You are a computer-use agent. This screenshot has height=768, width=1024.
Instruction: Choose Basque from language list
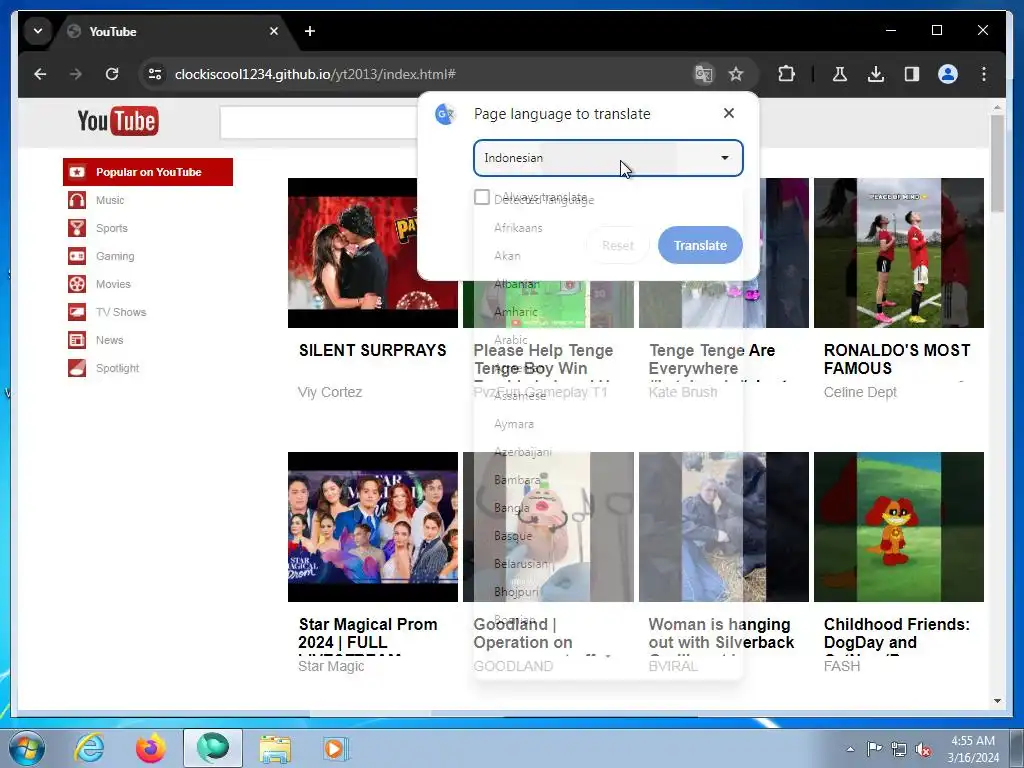click(x=513, y=536)
